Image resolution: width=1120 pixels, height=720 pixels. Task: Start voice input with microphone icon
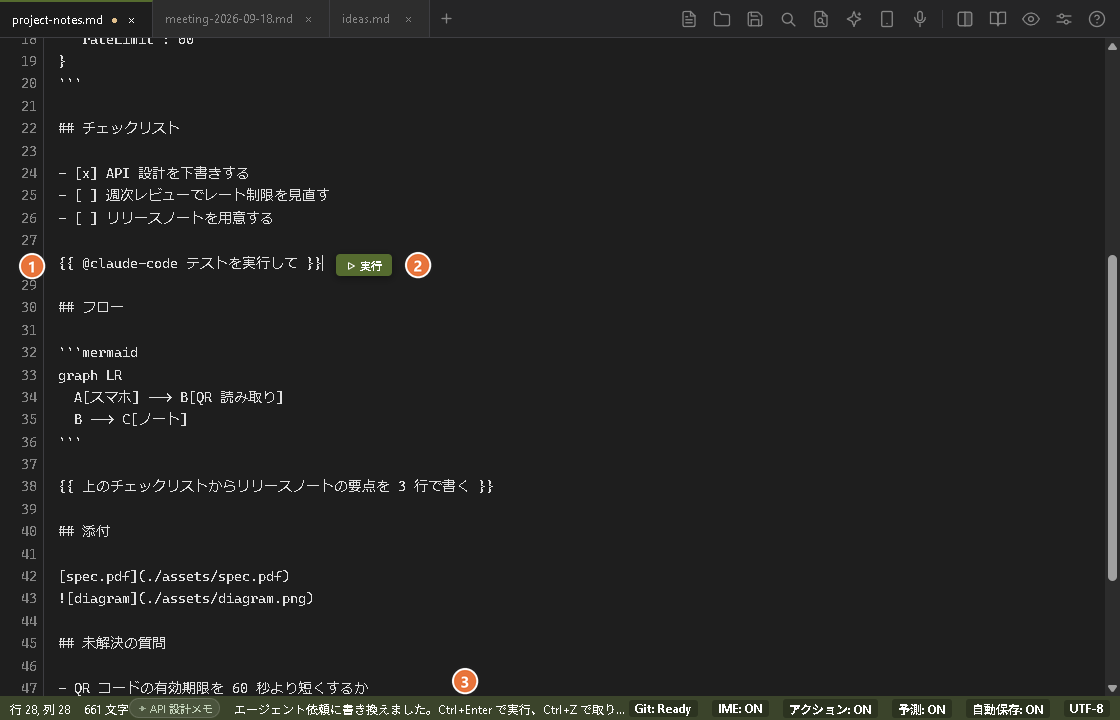pos(920,19)
